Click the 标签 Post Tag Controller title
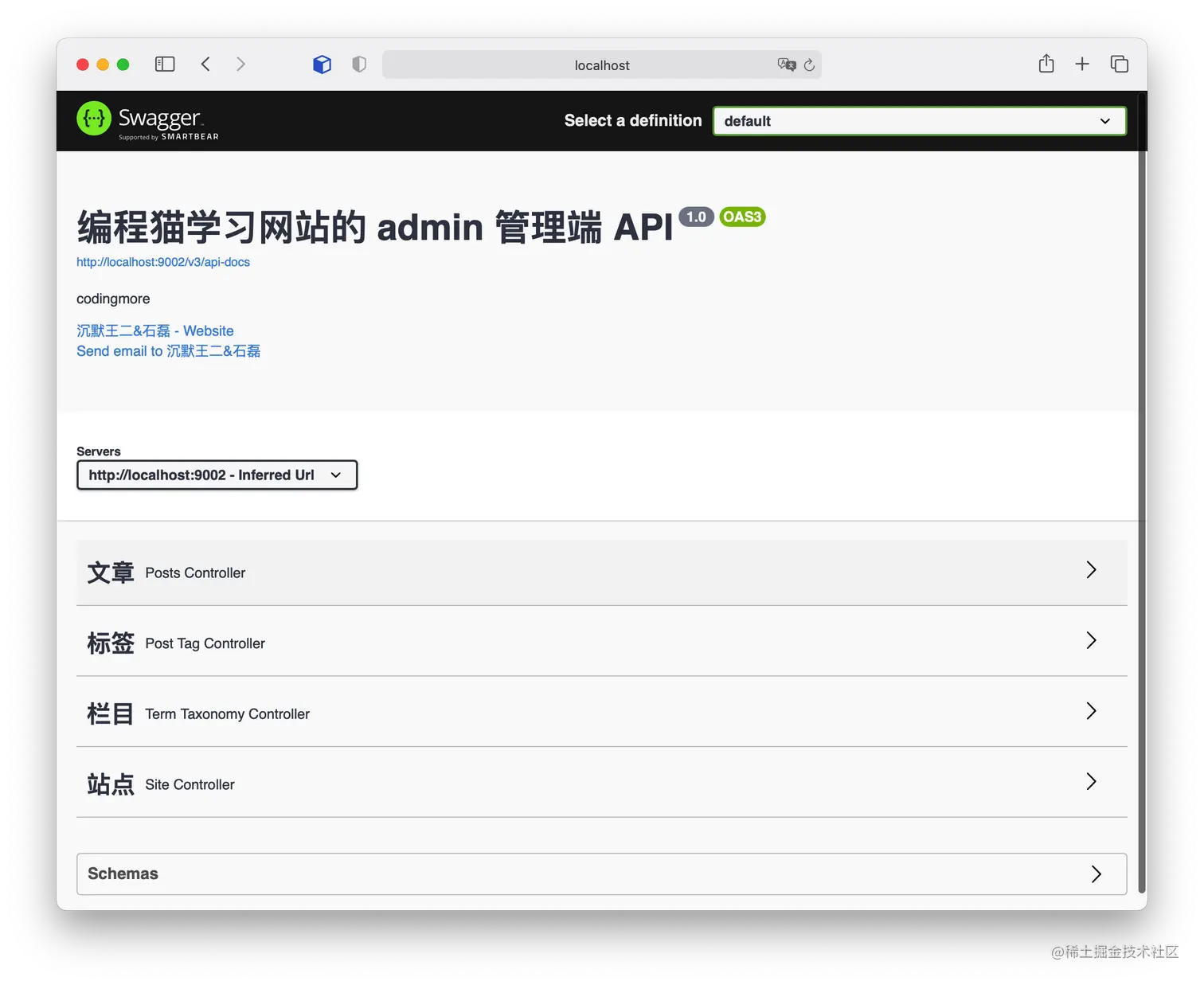 [176, 643]
